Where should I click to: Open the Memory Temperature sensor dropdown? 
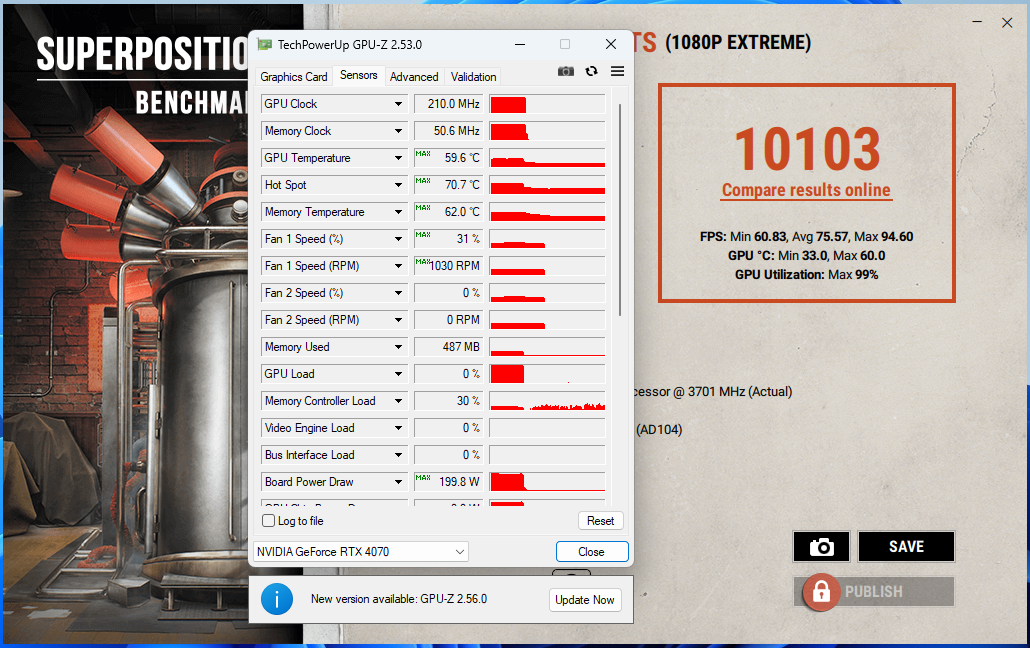pyautogui.click(x=399, y=212)
